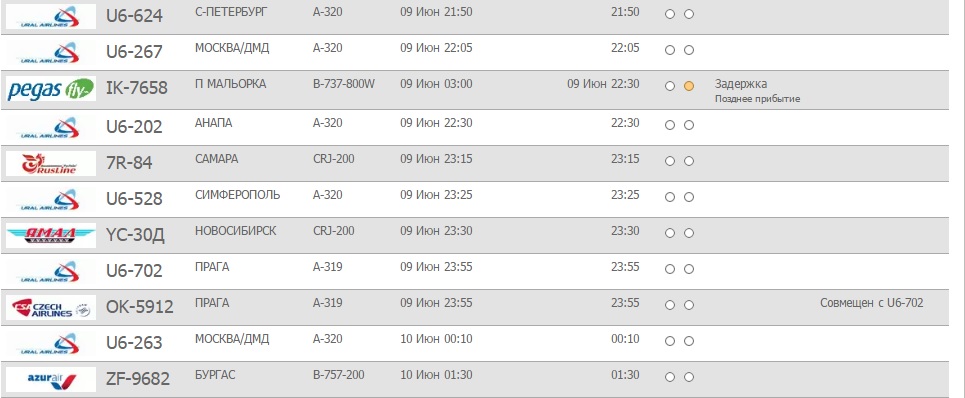Click the Yamal airline logo for YC-30Д
965x398 pixels.
51,235
